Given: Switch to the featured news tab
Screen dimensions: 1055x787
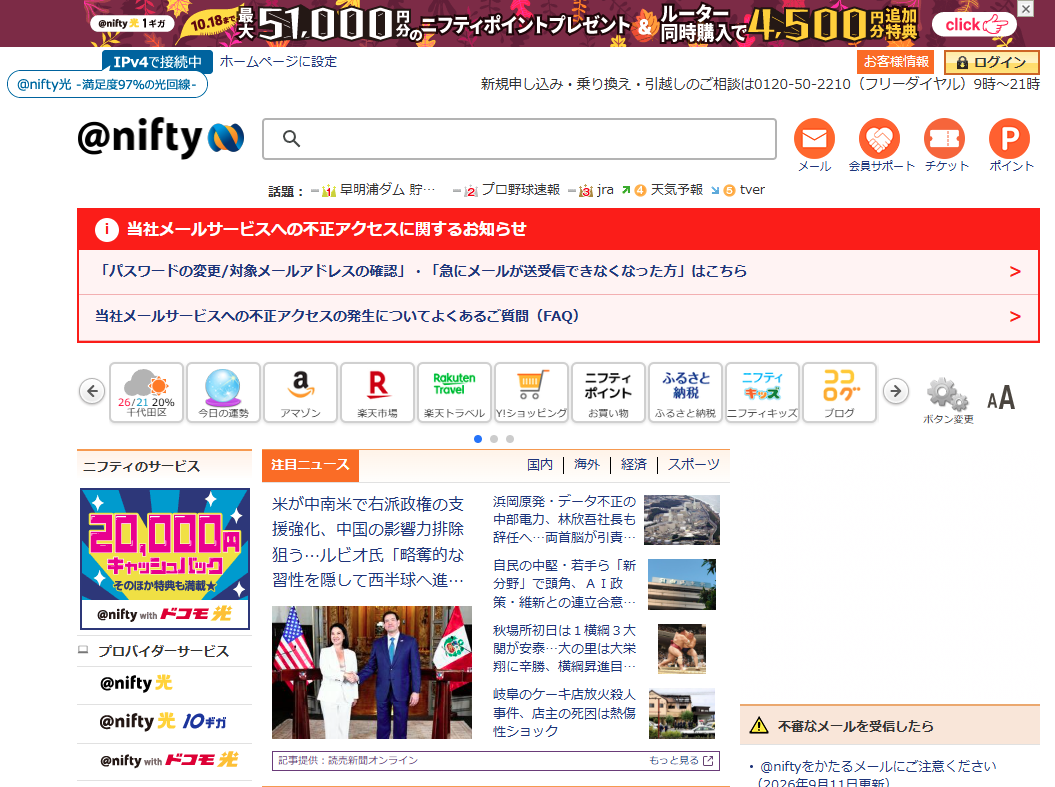Looking at the screenshot, I should pos(310,465).
